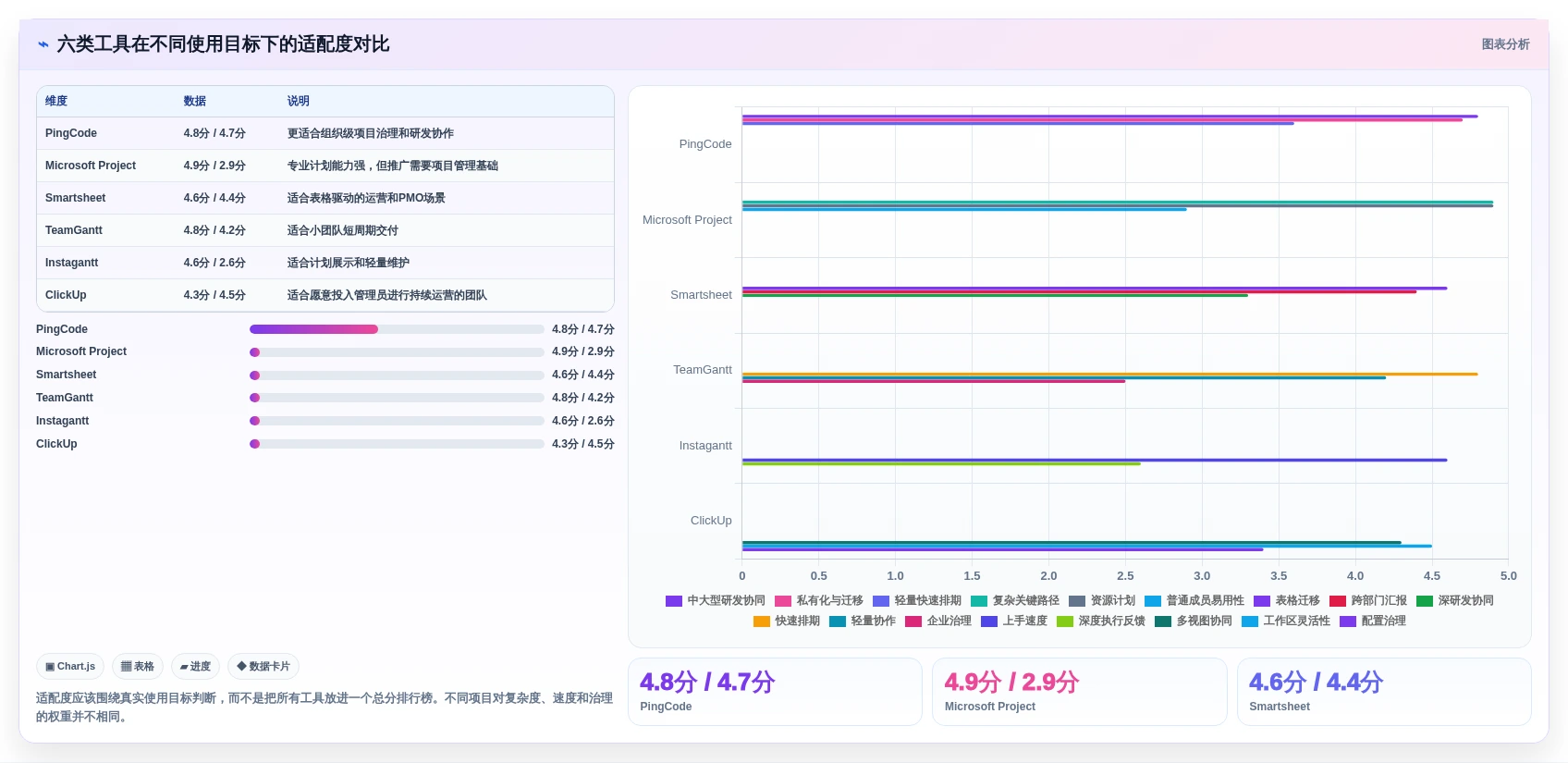Click the 4.8分 / 4.2分 value in the table
The height and width of the screenshot is (763, 1568).
tap(214, 230)
